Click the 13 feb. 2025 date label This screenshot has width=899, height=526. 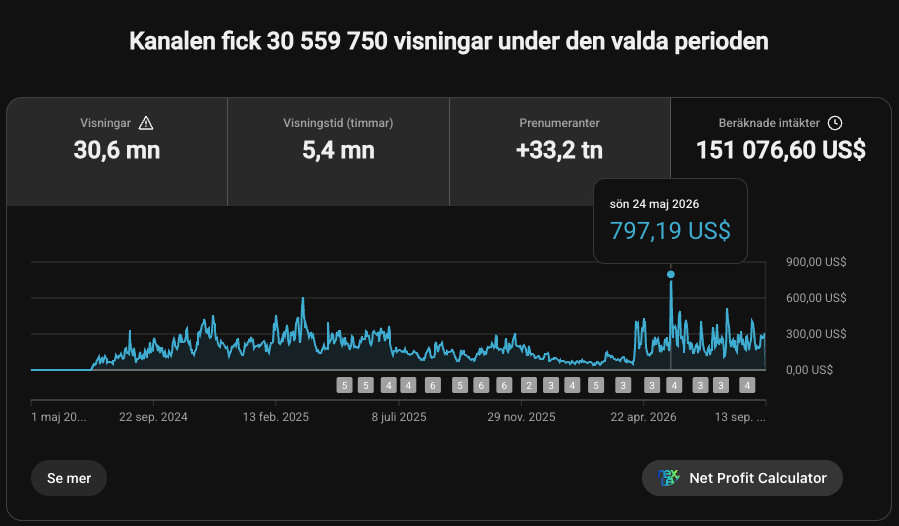[276, 417]
